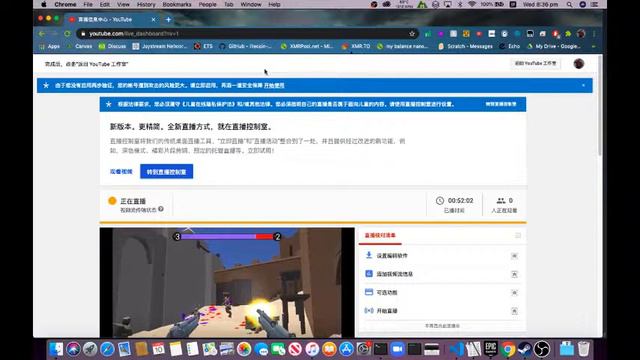Open the Window menu in the menu bar
The width and height of the screenshot is (640, 360).
[x=251, y=4]
